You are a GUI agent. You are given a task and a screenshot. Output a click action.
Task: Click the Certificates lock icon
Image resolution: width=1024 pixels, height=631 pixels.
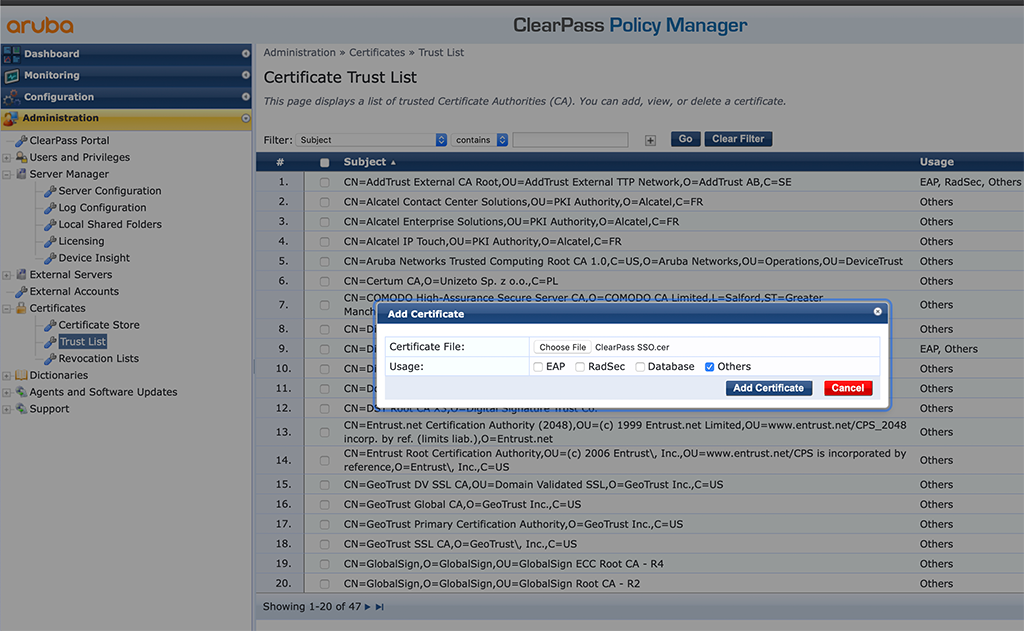point(21,308)
